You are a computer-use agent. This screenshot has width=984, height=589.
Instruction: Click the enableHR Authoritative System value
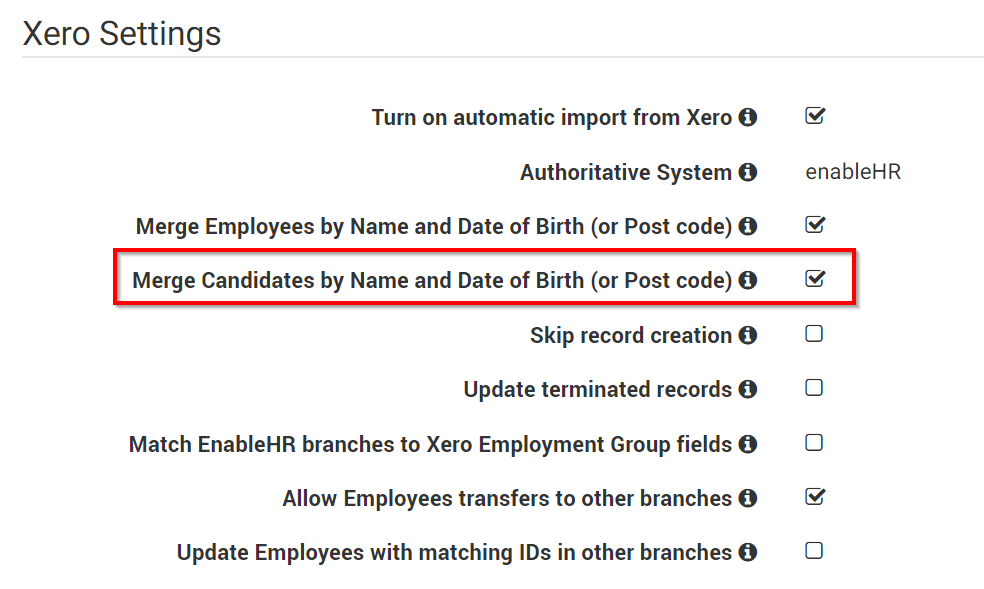pyautogui.click(x=853, y=172)
